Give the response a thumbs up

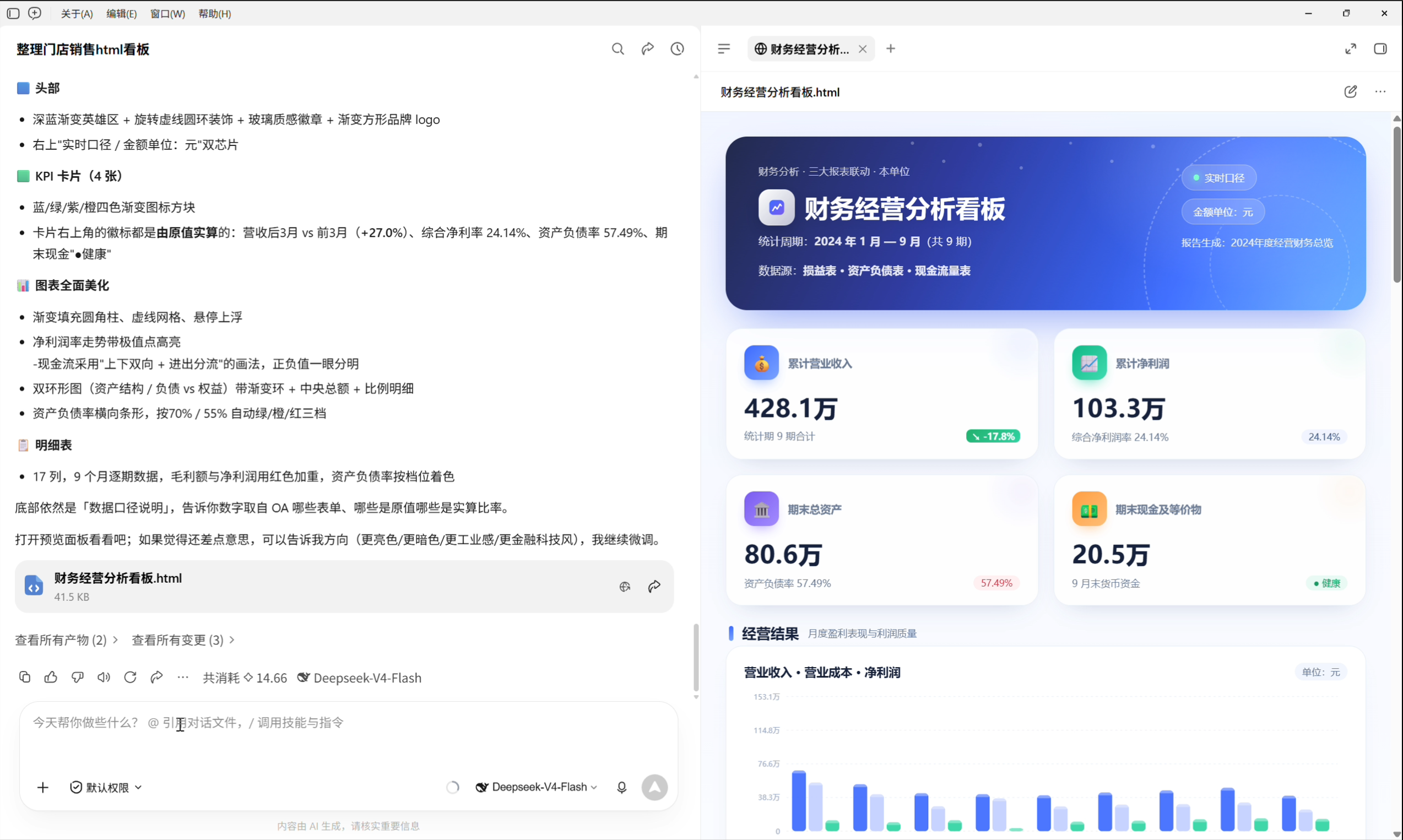click(x=51, y=677)
